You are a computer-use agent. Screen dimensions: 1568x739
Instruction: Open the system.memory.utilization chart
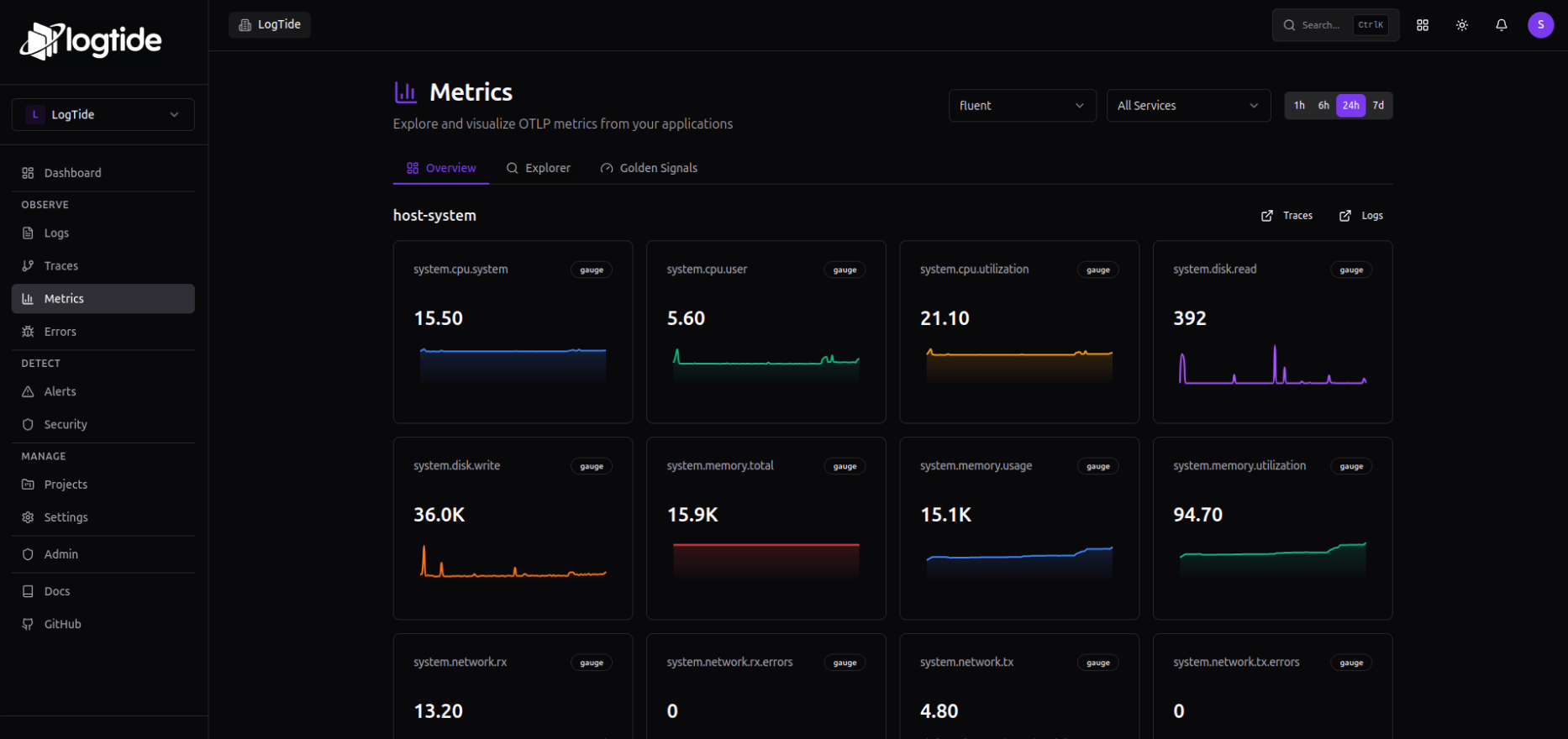click(1272, 561)
